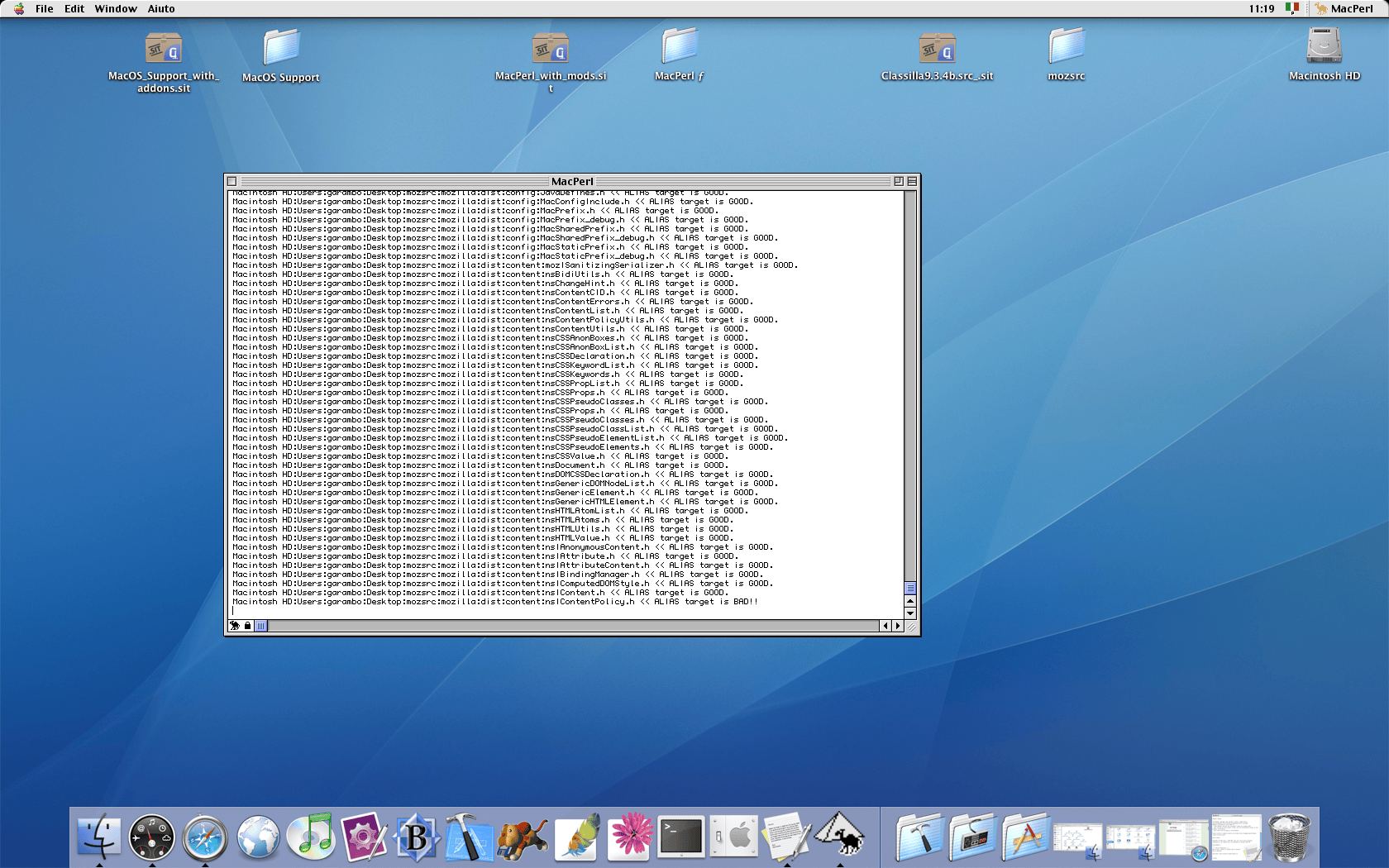
Task: Launch Dashboard from the Dock
Action: 152,837
